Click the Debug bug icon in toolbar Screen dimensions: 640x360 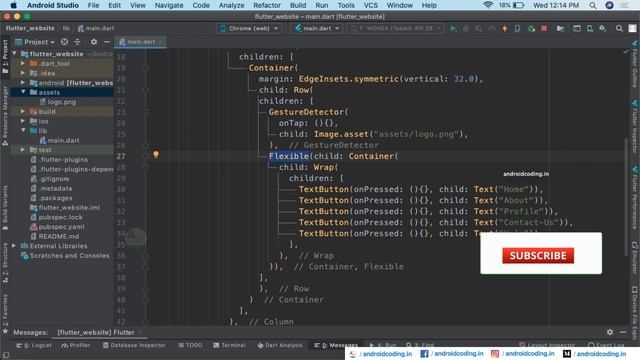[466, 29]
